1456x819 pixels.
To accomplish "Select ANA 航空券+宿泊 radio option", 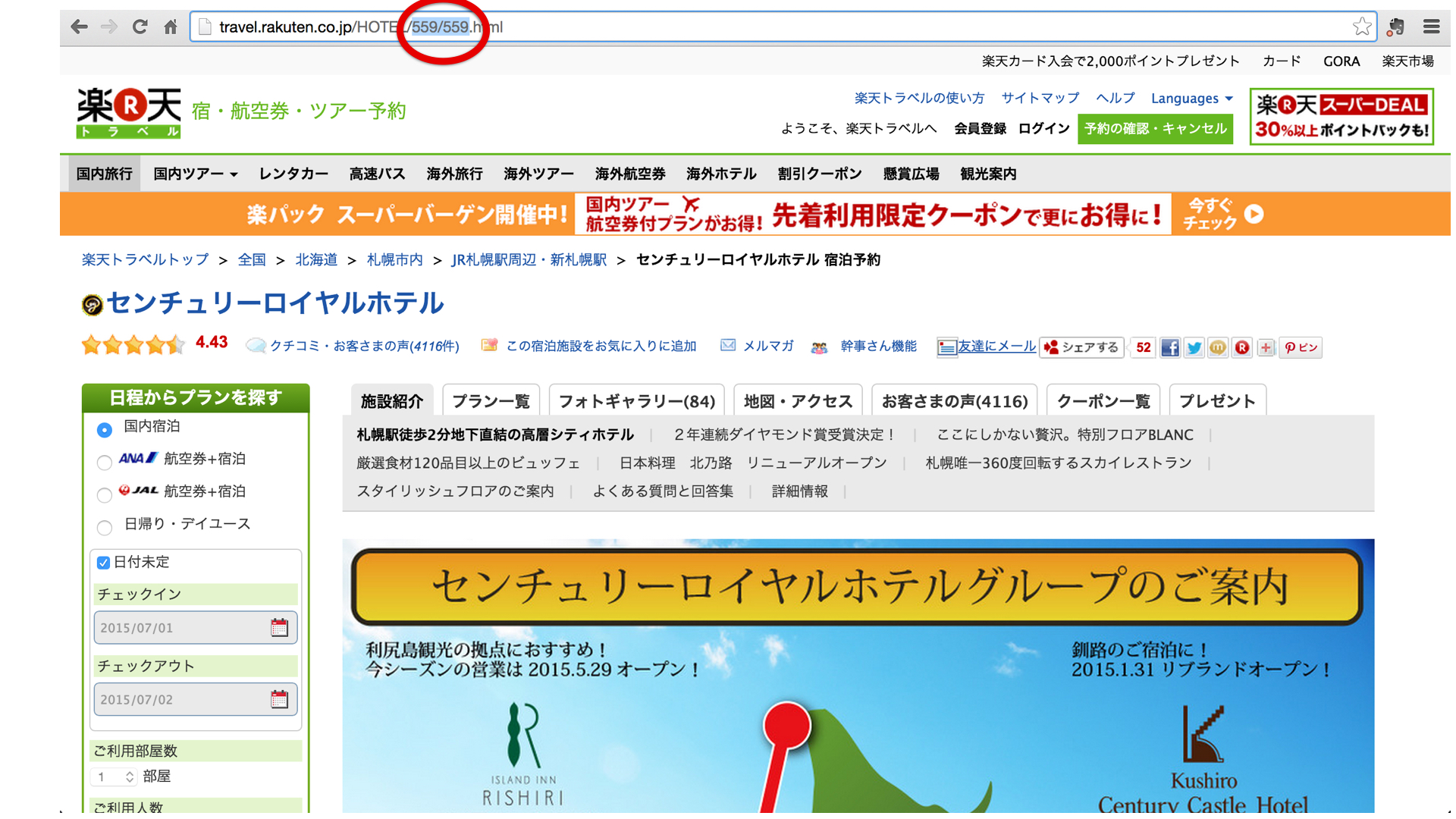I will [105, 462].
